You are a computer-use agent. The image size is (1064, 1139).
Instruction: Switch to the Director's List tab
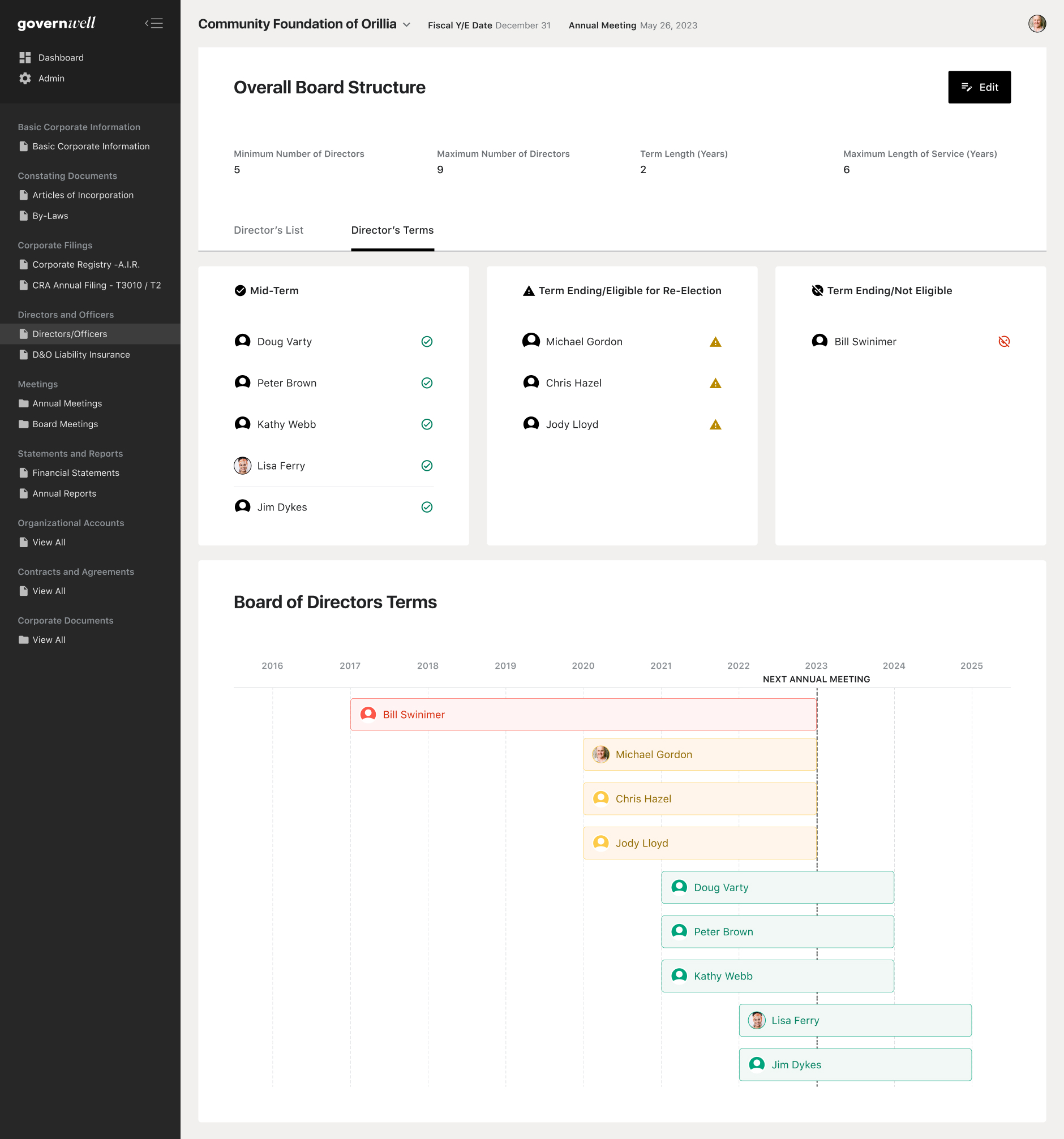pos(268,230)
